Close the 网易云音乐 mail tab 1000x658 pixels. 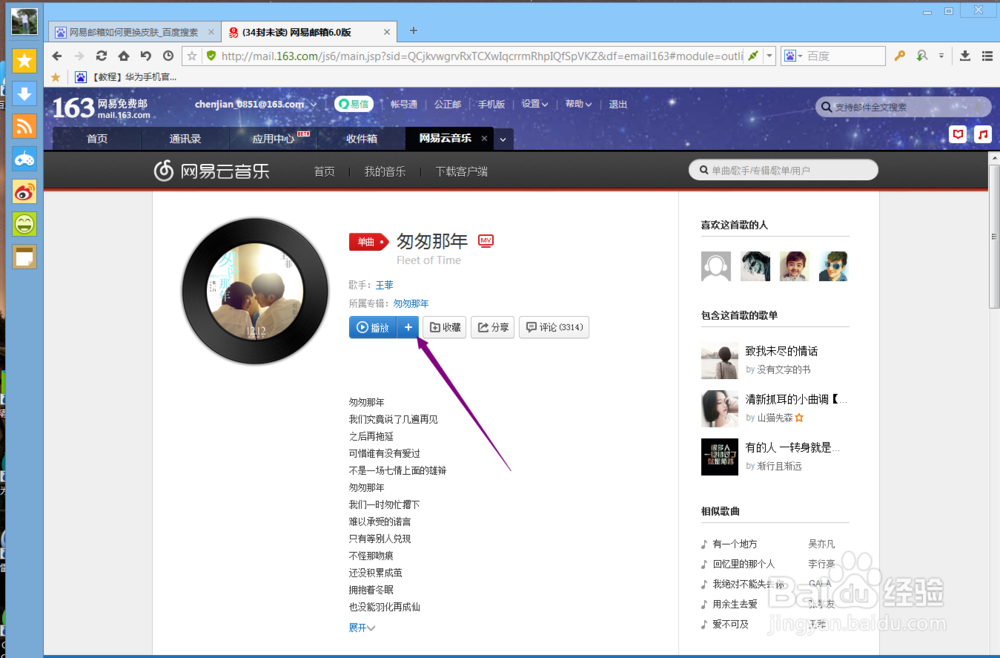484,138
